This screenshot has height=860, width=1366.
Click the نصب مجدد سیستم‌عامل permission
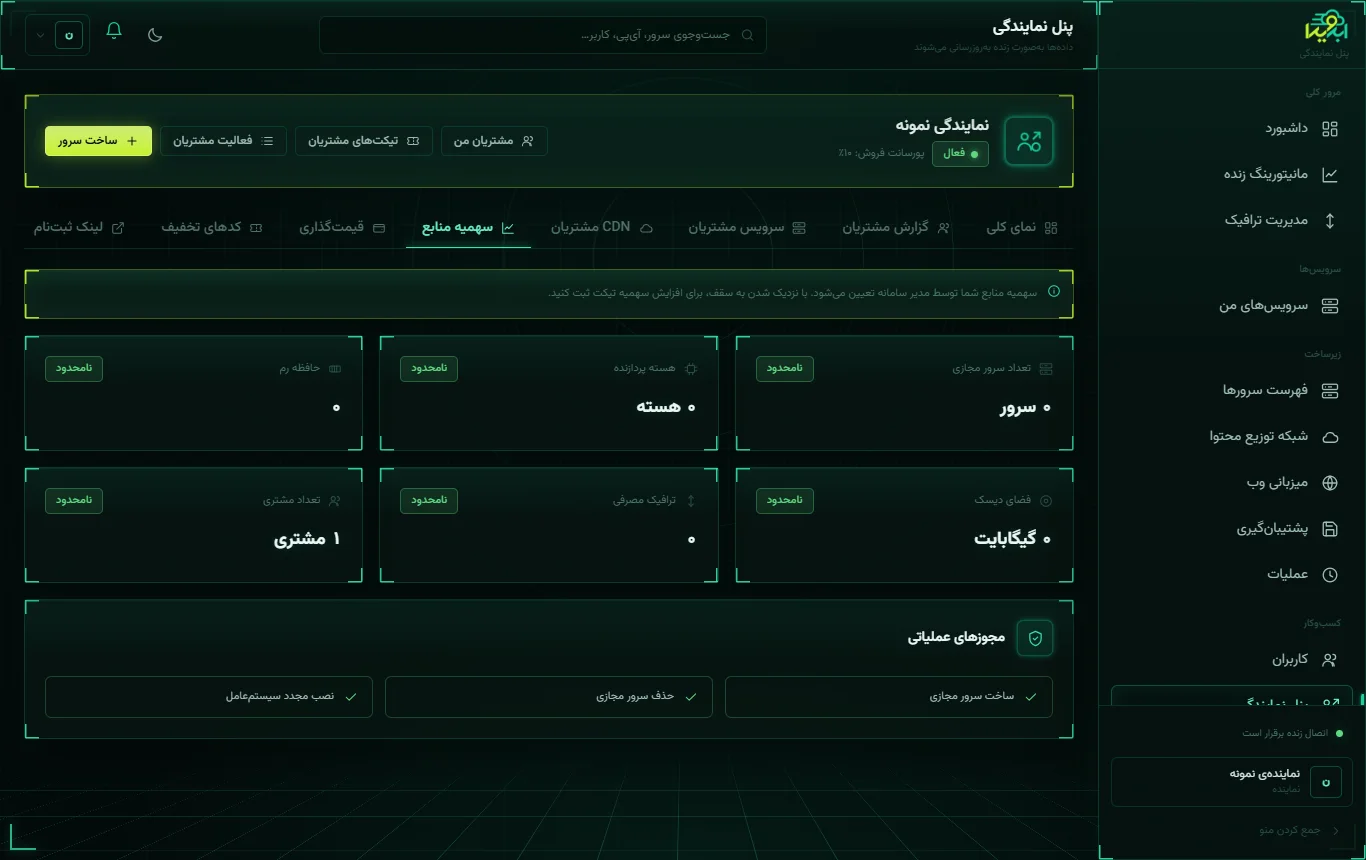tap(209, 696)
